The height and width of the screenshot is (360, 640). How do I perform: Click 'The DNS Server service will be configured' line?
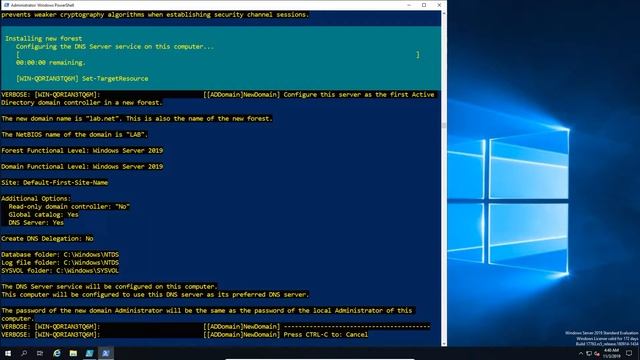(x=109, y=287)
